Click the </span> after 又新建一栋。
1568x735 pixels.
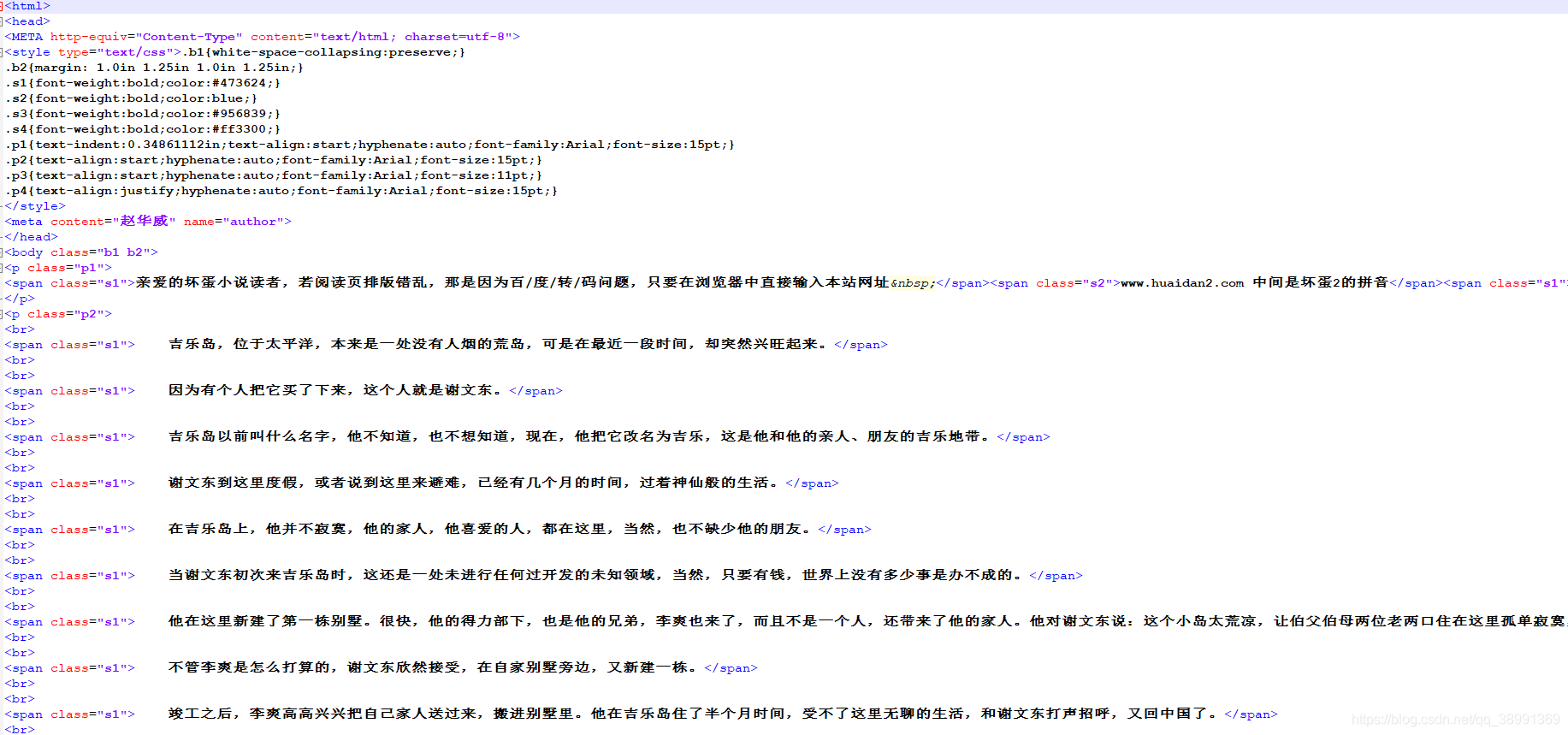(x=731, y=668)
